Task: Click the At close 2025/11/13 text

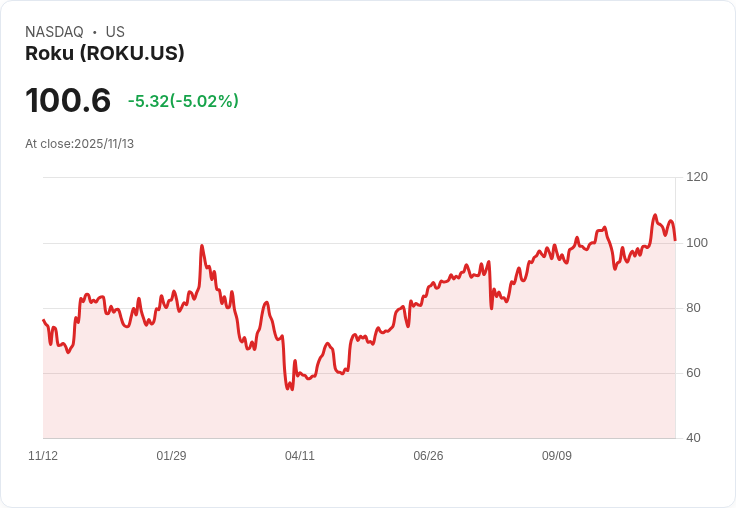Action: (x=79, y=144)
